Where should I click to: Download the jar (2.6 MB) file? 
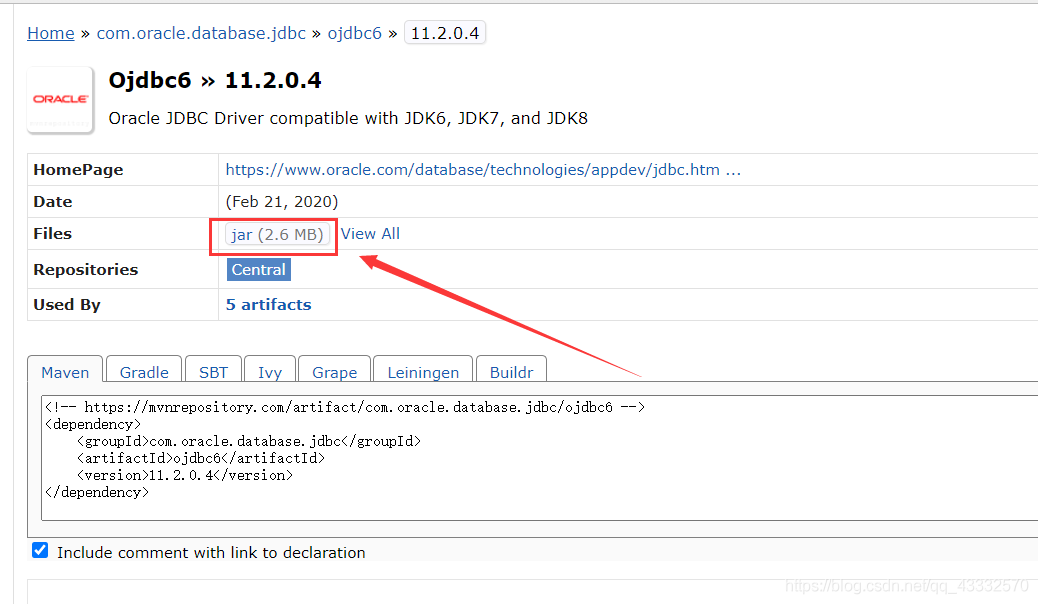point(277,234)
